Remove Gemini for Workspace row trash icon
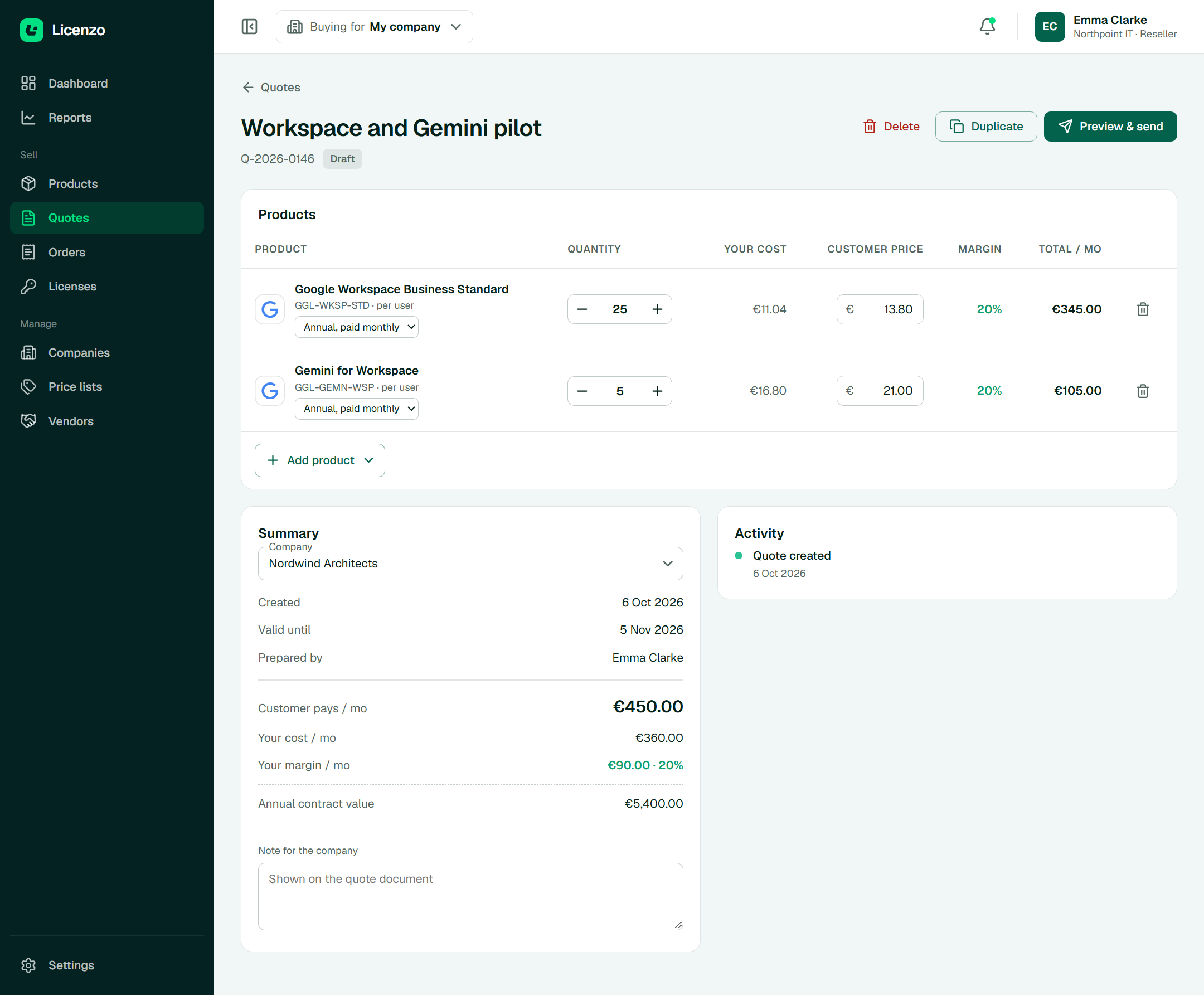Screen dimensions: 1204x995 [x=1142, y=391]
